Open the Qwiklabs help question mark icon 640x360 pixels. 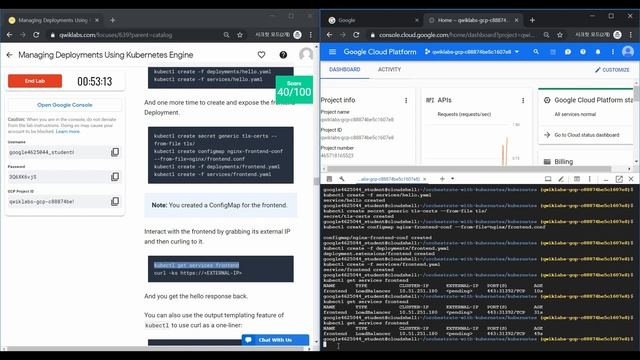point(283,55)
